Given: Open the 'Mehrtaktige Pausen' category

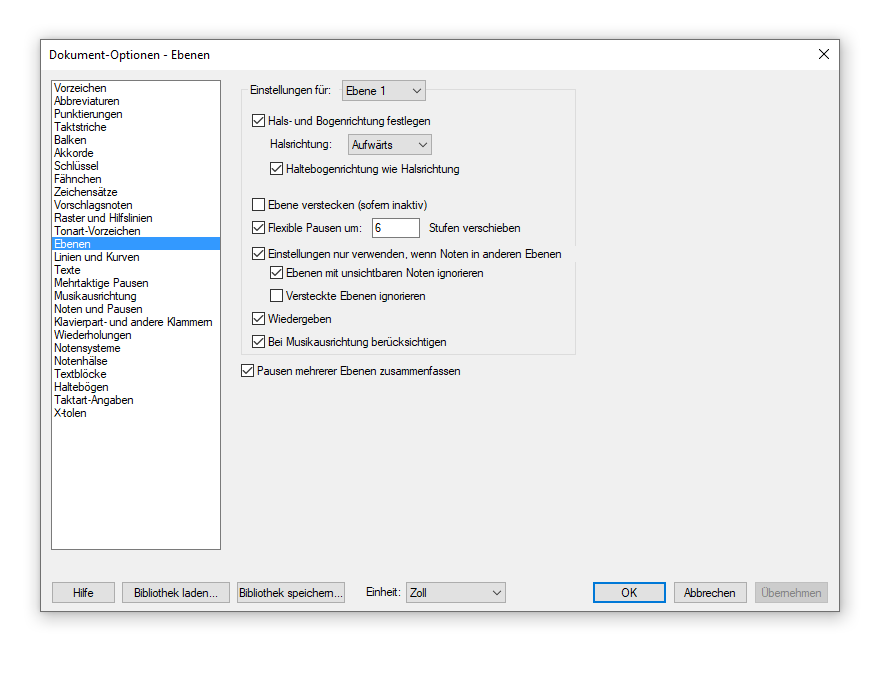Looking at the screenshot, I should tap(101, 283).
